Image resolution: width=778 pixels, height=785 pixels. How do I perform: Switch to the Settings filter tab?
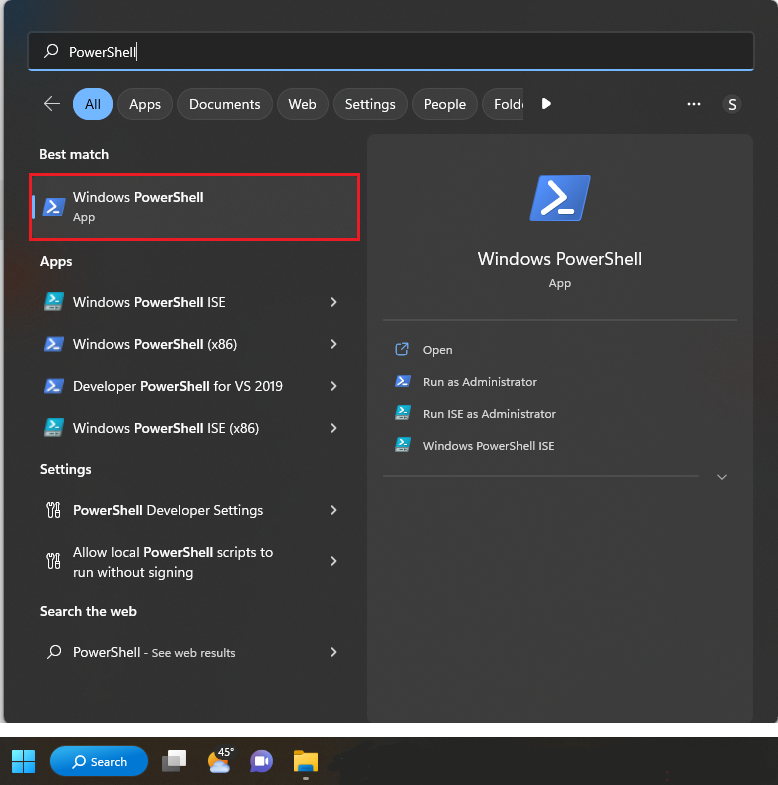pyautogui.click(x=370, y=104)
